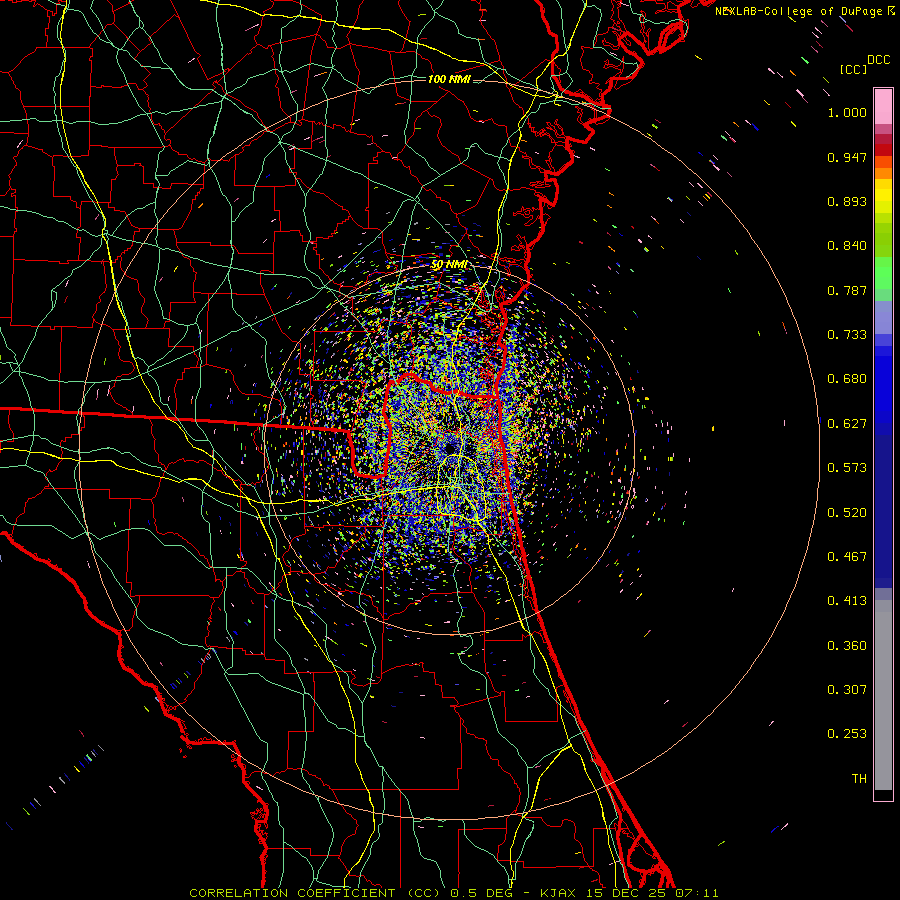900x900 pixels.
Task: Click the 50 NMI range ring label
Action: pos(449,265)
